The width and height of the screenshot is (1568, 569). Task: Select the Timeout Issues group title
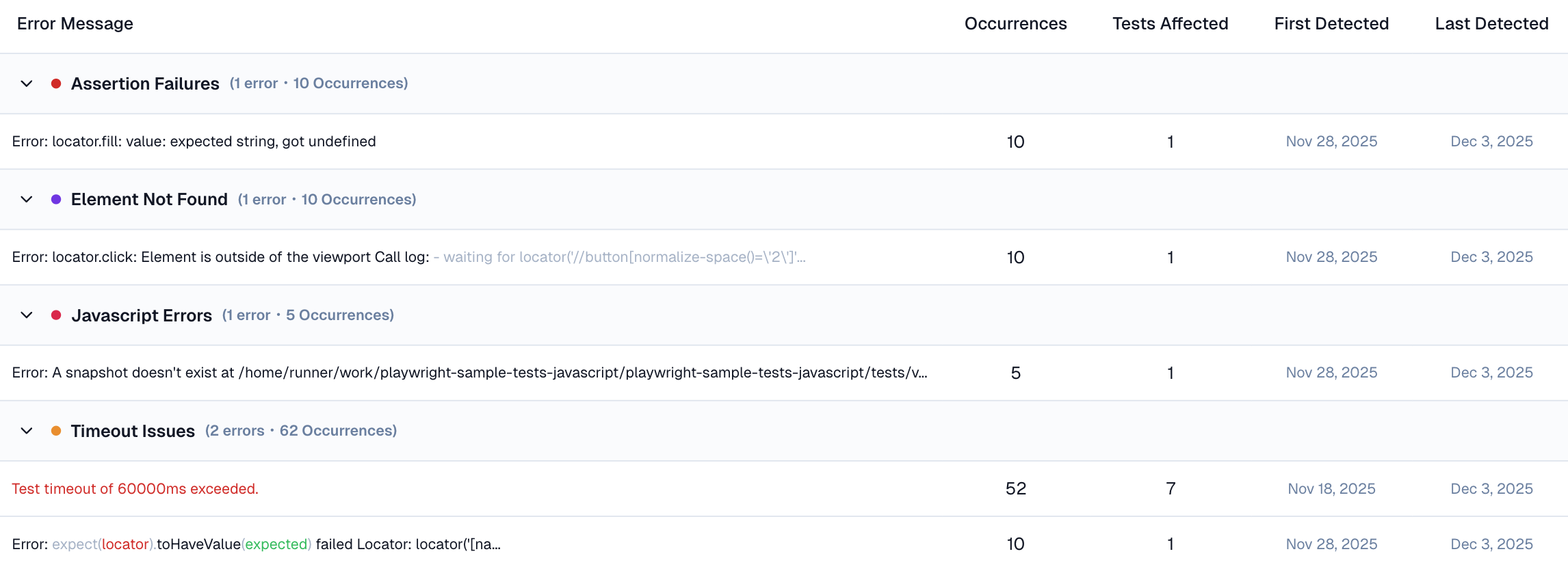pyautogui.click(x=133, y=431)
